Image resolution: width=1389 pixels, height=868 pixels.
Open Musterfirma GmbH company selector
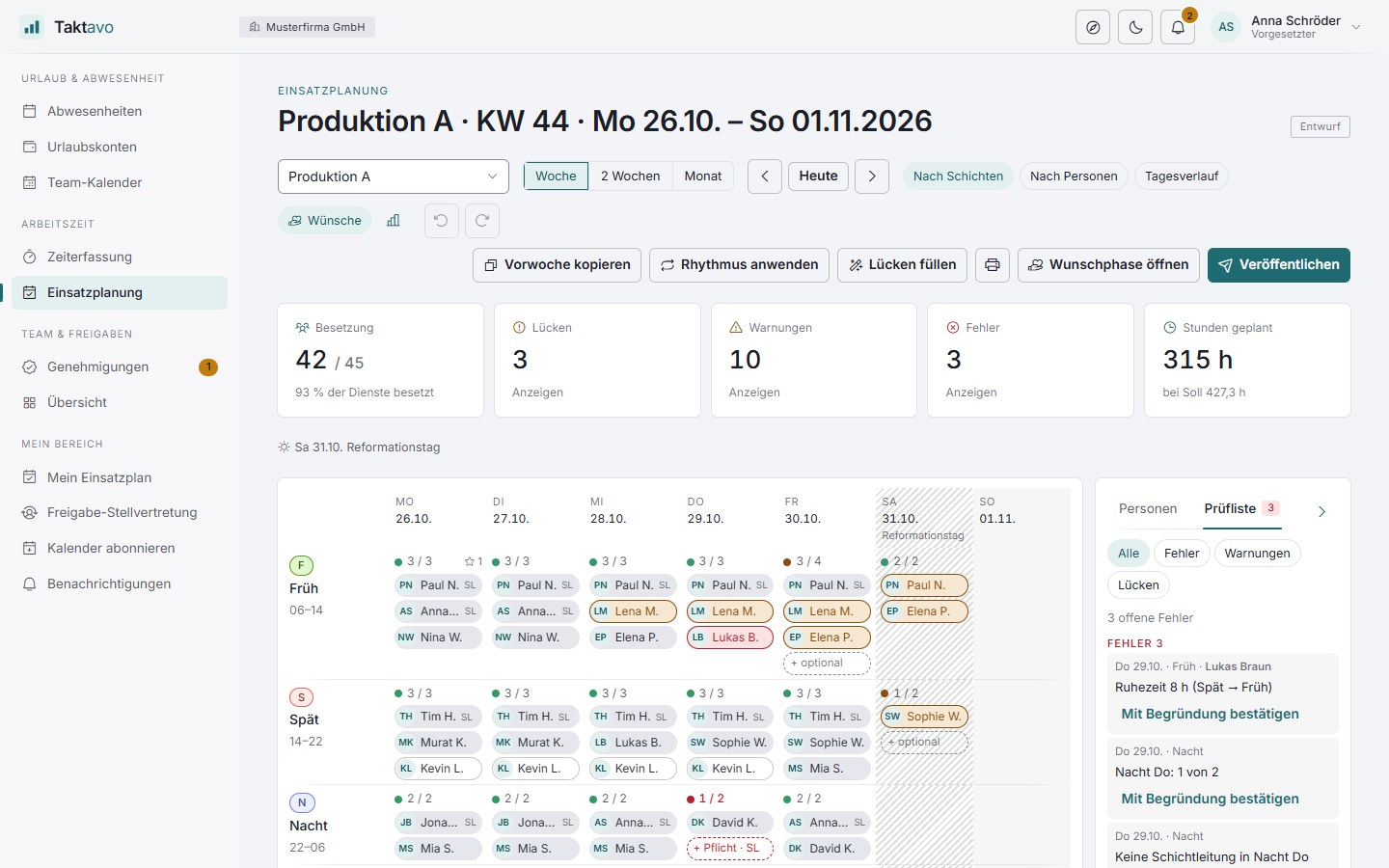(307, 27)
